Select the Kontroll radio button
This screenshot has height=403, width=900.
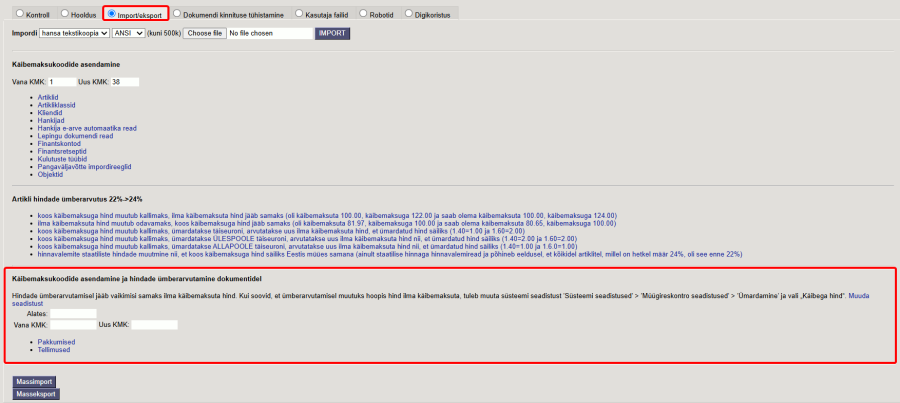[x=18, y=14]
